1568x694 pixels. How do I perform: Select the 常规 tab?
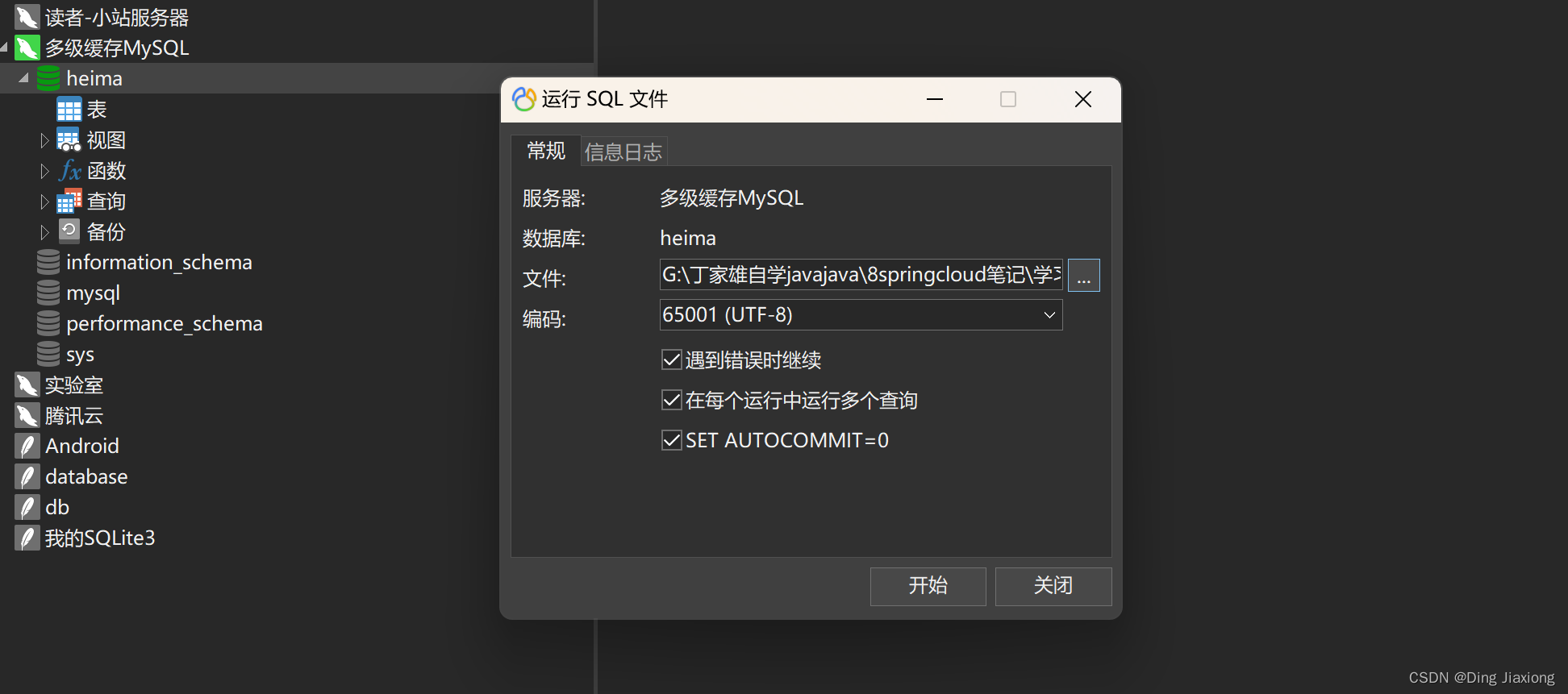(x=546, y=151)
